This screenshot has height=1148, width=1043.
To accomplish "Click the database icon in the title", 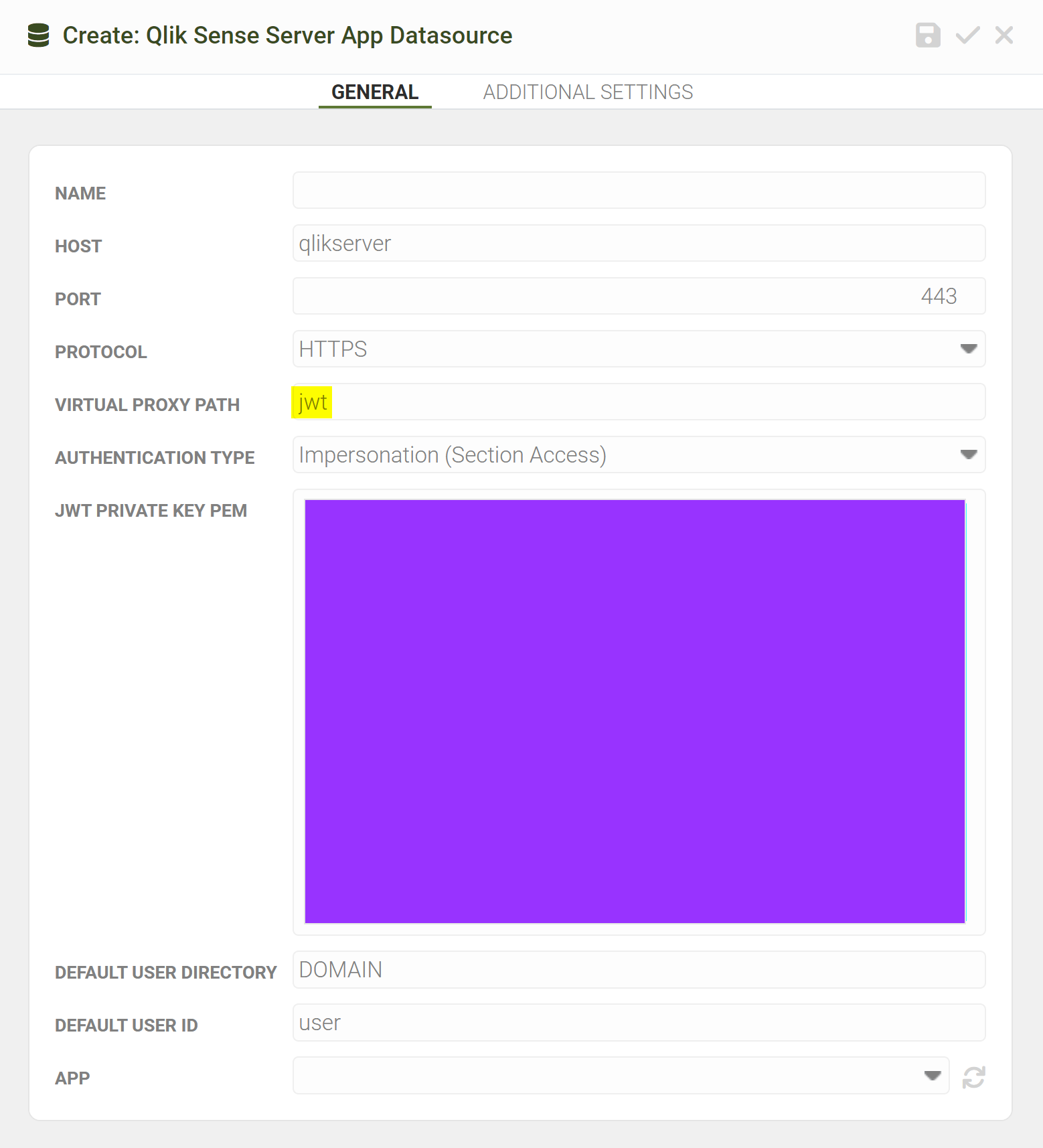I will (38, 35).
